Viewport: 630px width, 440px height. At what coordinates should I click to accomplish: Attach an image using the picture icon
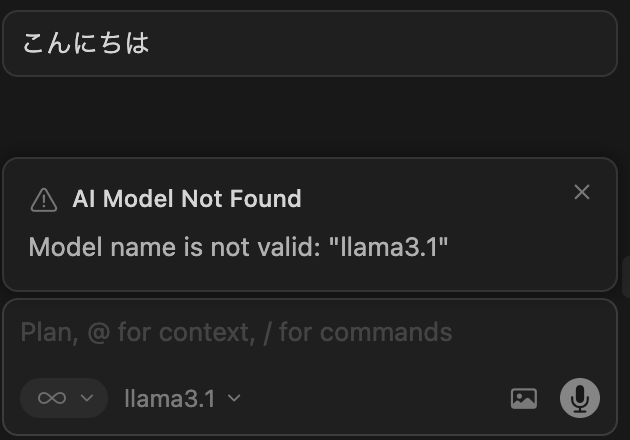click(x=524, y=398)
